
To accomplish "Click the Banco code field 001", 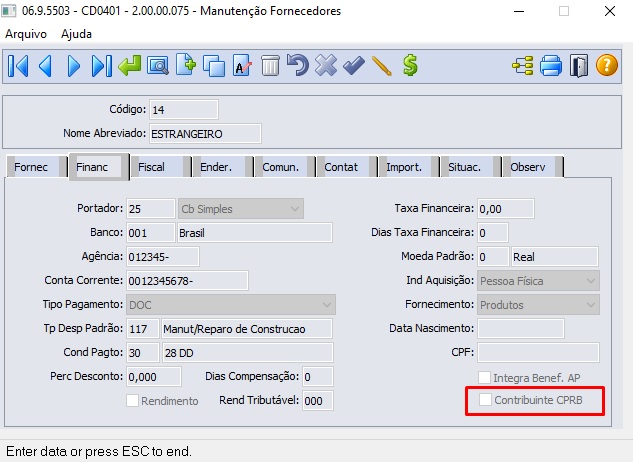I will pyautogui.click(x=151, y=233).
